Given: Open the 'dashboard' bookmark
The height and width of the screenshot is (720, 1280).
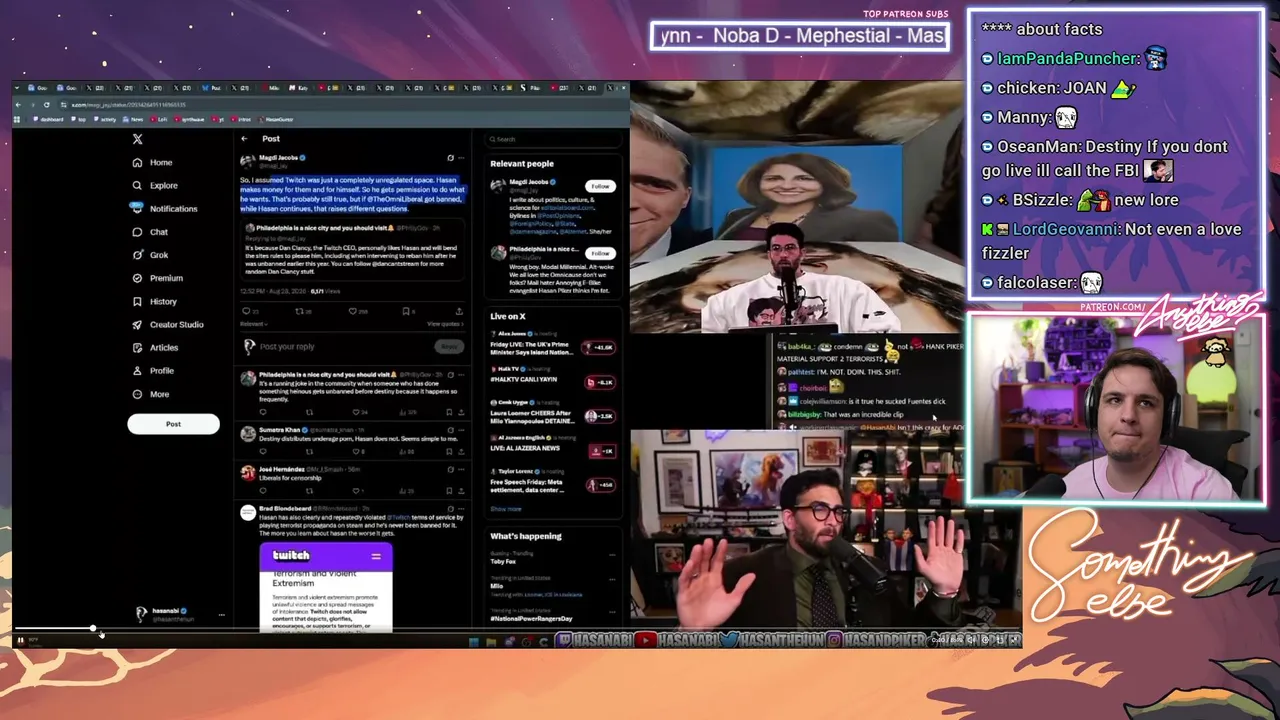Looking at the screenshot, I should coord(50,120).
